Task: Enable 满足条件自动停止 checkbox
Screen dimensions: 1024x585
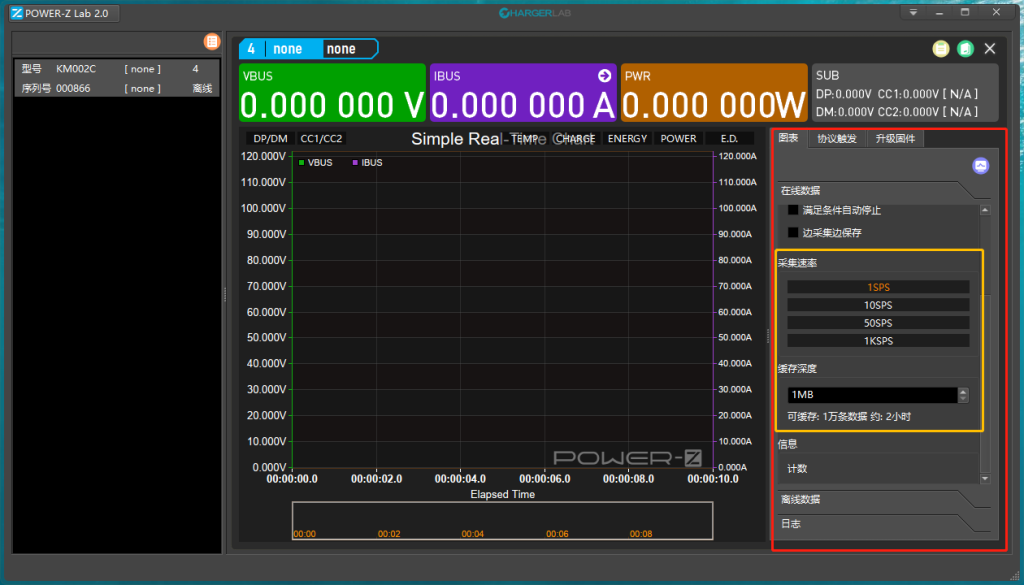Action: point(793,210)
